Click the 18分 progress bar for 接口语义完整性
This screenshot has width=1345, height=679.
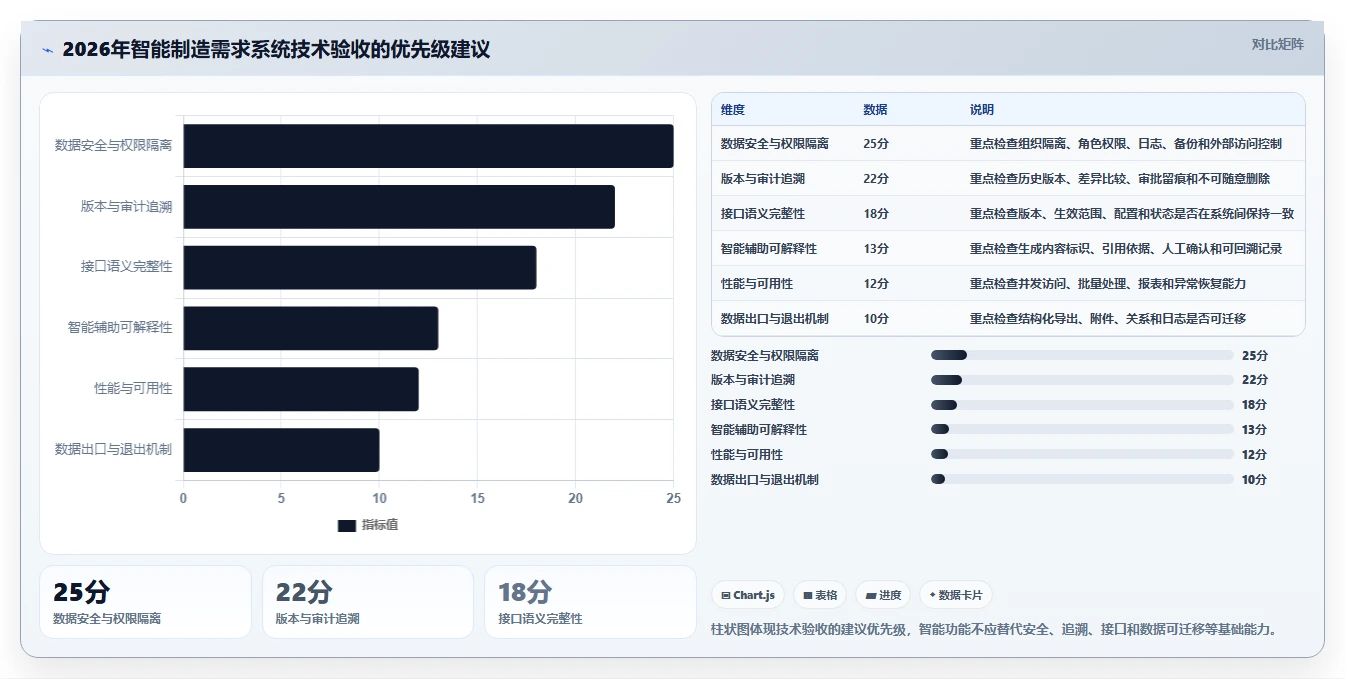coord(1082,405)
